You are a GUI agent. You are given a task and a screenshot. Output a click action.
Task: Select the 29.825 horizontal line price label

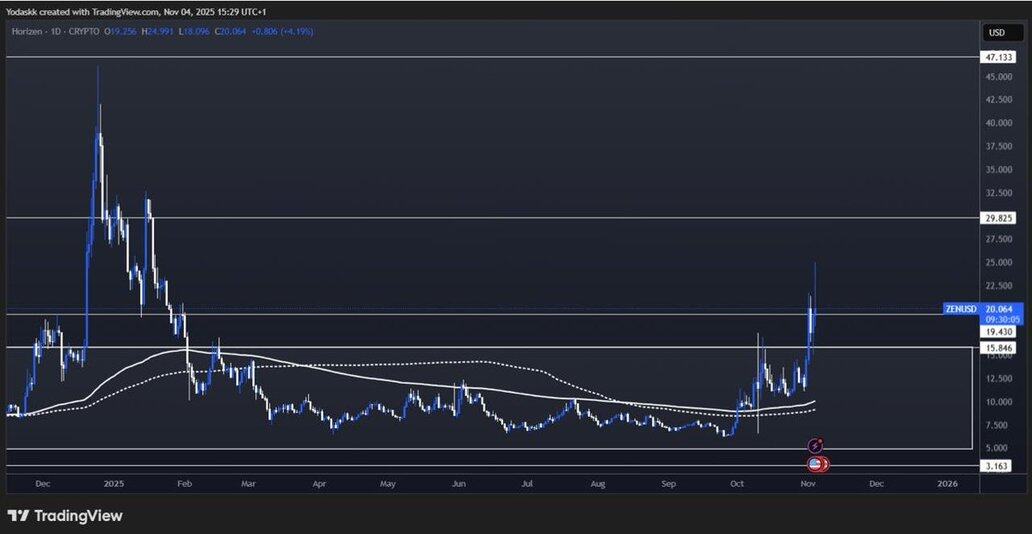pyautogui.click(x=998, y=218)
